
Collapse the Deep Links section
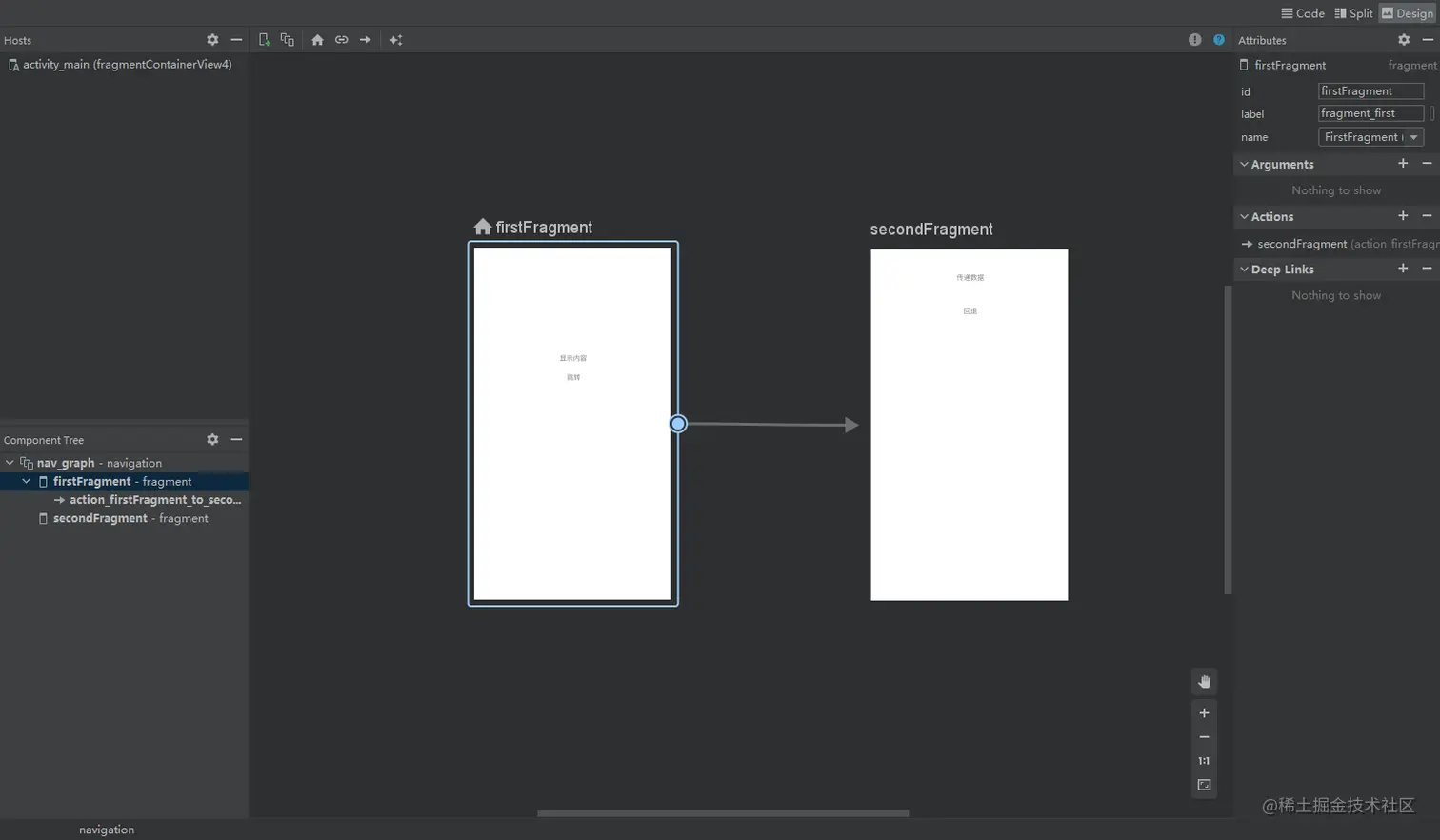[x=1244, y=269]
